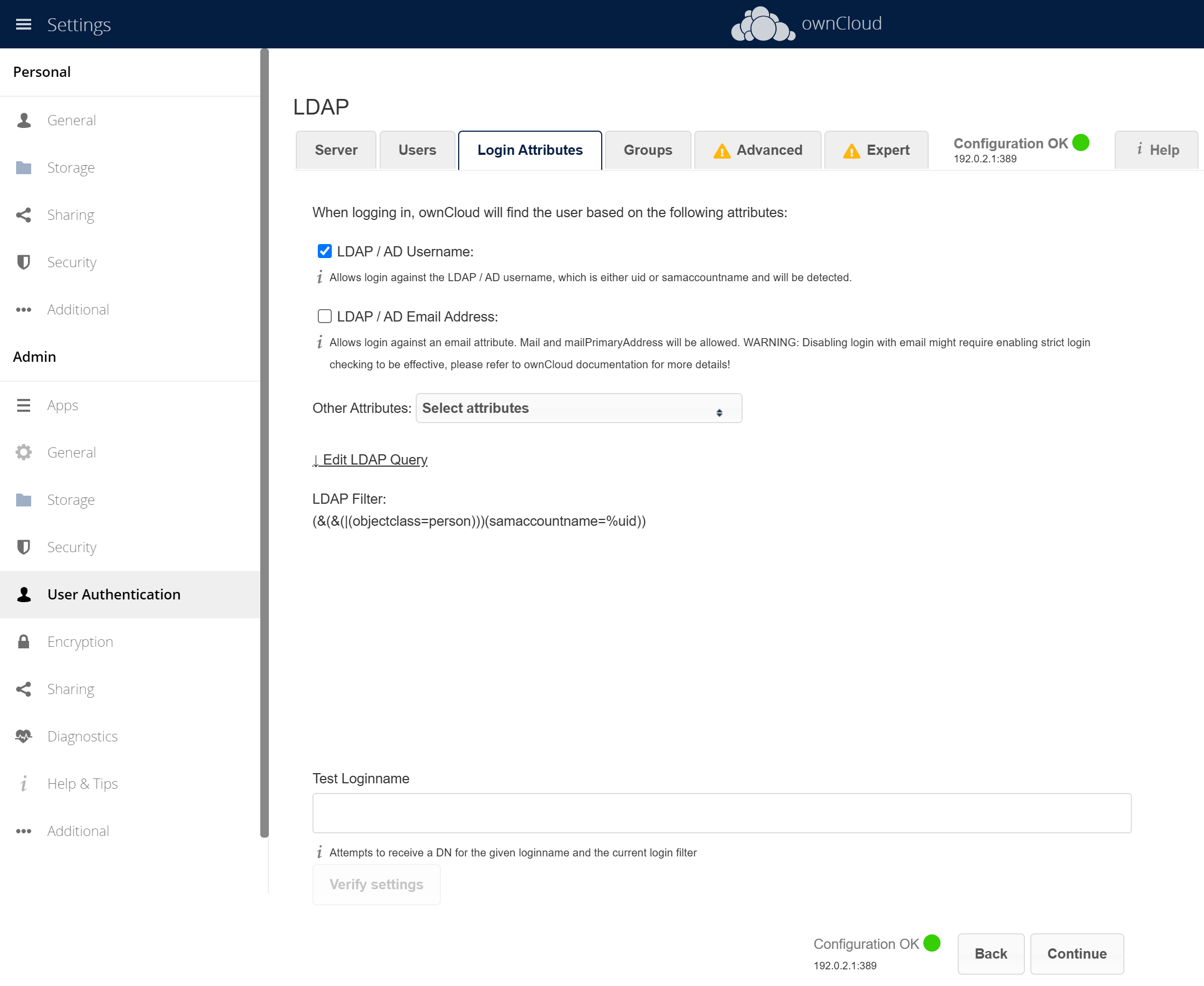Open the Advanced tab
The height and width of the screenshot is (986, 1204).
(757, 150)
